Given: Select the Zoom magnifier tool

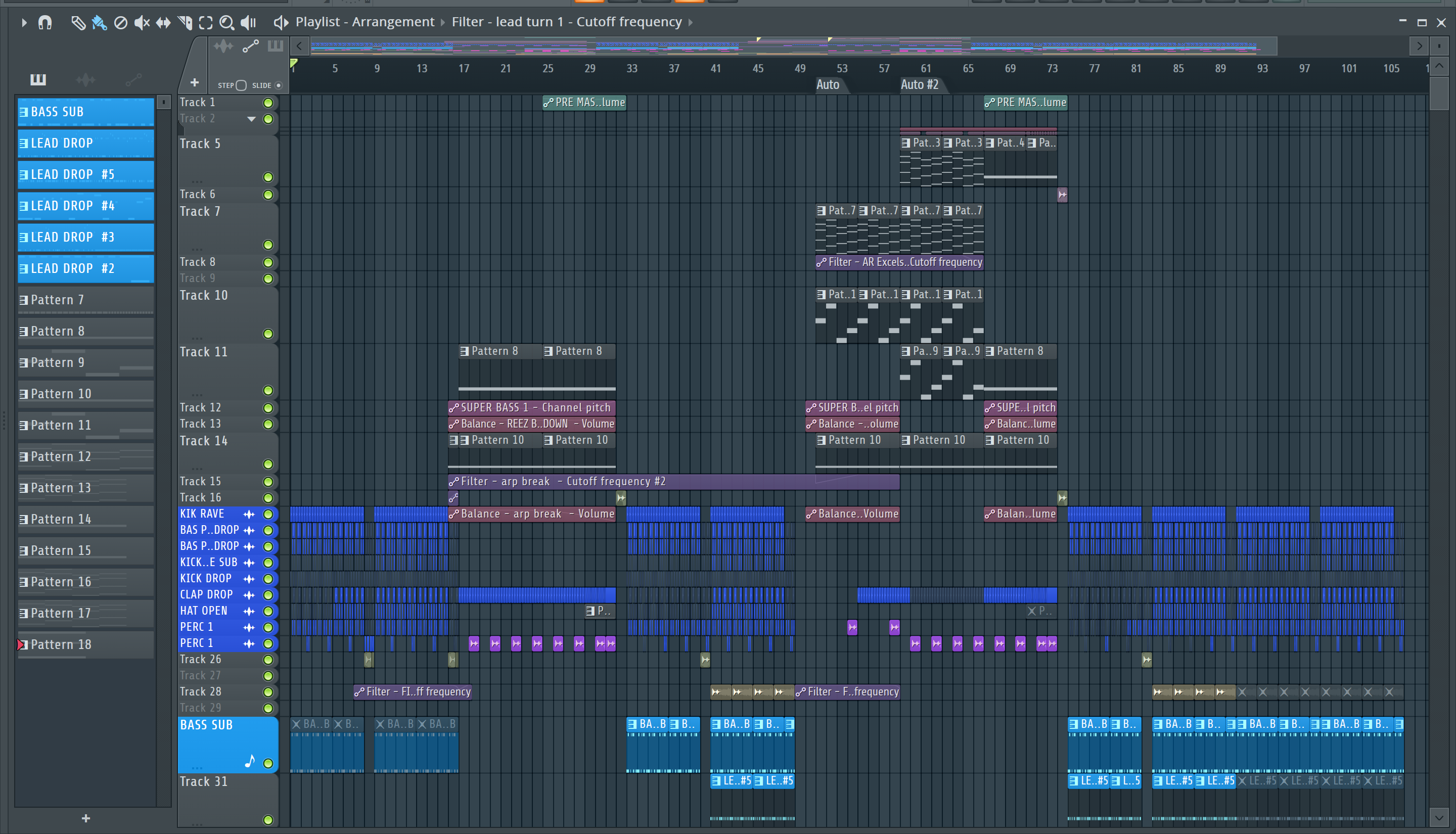Looking at the screenshot, I should coord(227,22).
